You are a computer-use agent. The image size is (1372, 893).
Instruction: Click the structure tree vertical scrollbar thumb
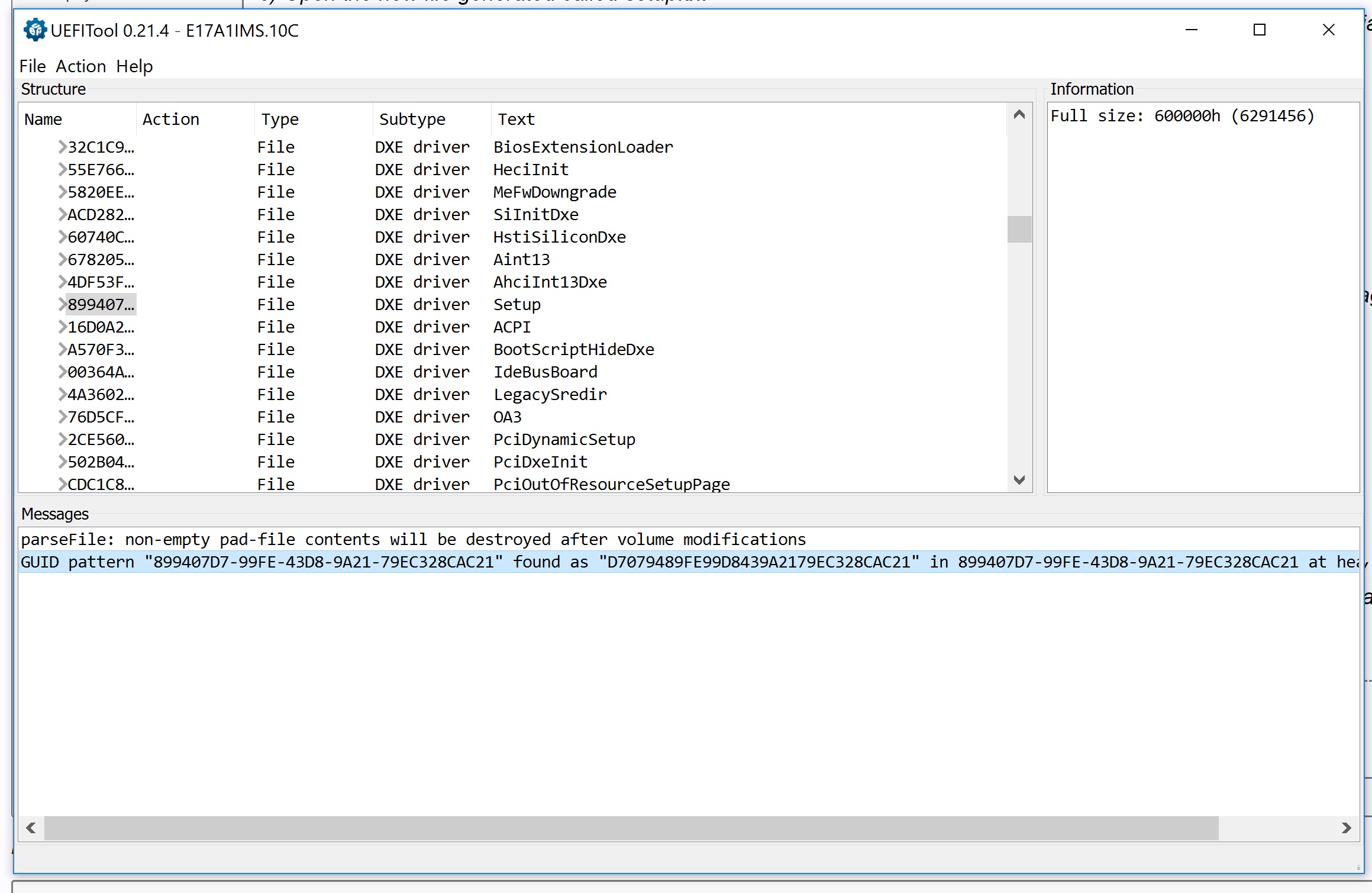point(1019,230)
